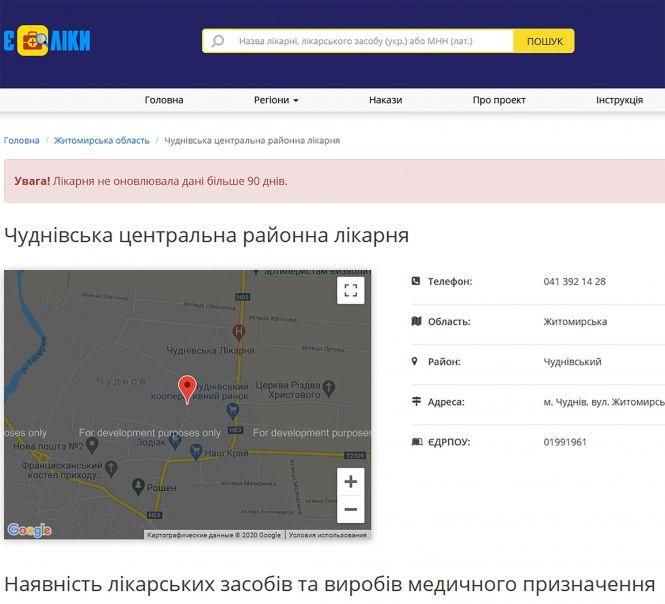The image size is (665, 604).
Task: Click the phone icon beside Телефон
Action: point(416,281)
